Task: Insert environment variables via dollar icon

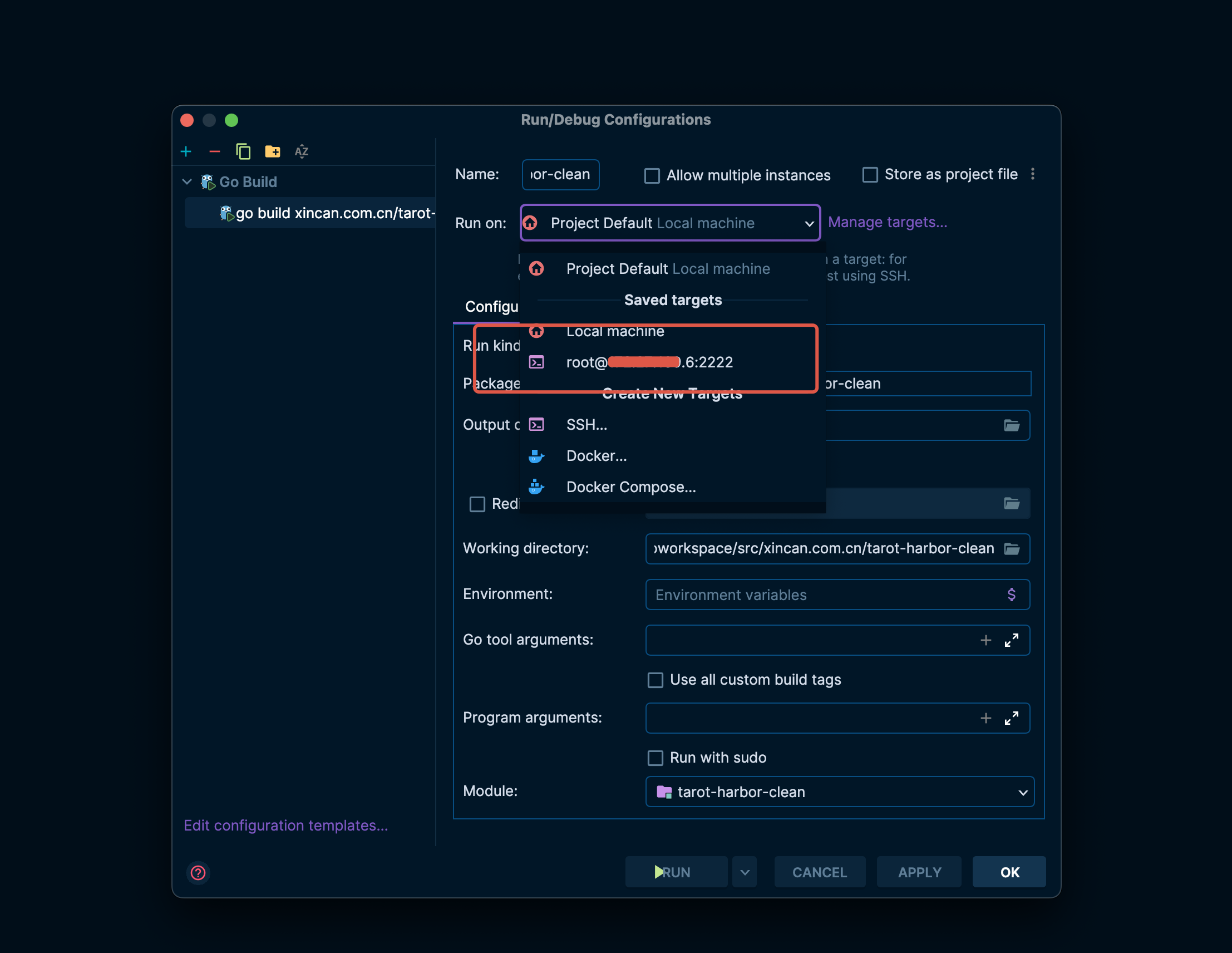Action: coord(1012,594)
